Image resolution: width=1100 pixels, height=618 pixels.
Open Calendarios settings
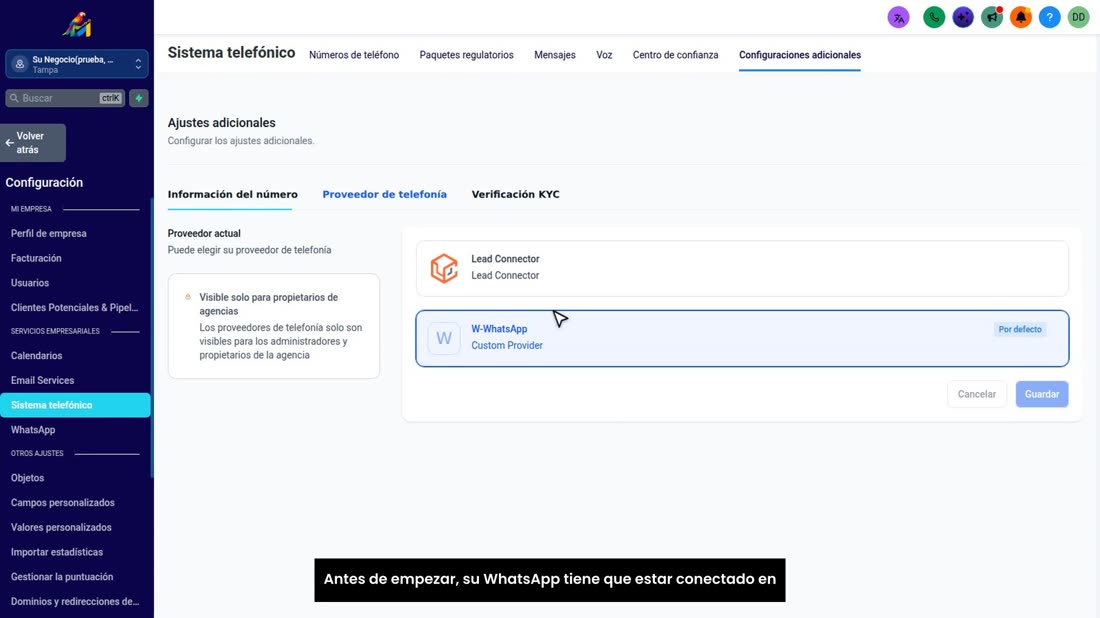tap(36, 356)
